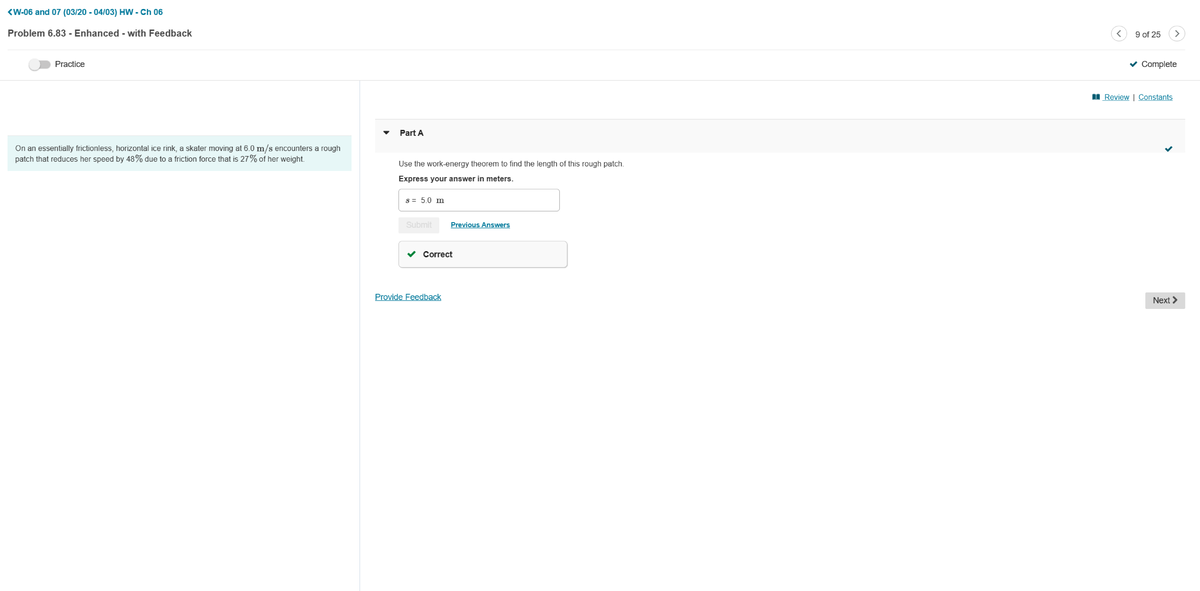
Task: Click the Review book icon
Action: 1096,97
